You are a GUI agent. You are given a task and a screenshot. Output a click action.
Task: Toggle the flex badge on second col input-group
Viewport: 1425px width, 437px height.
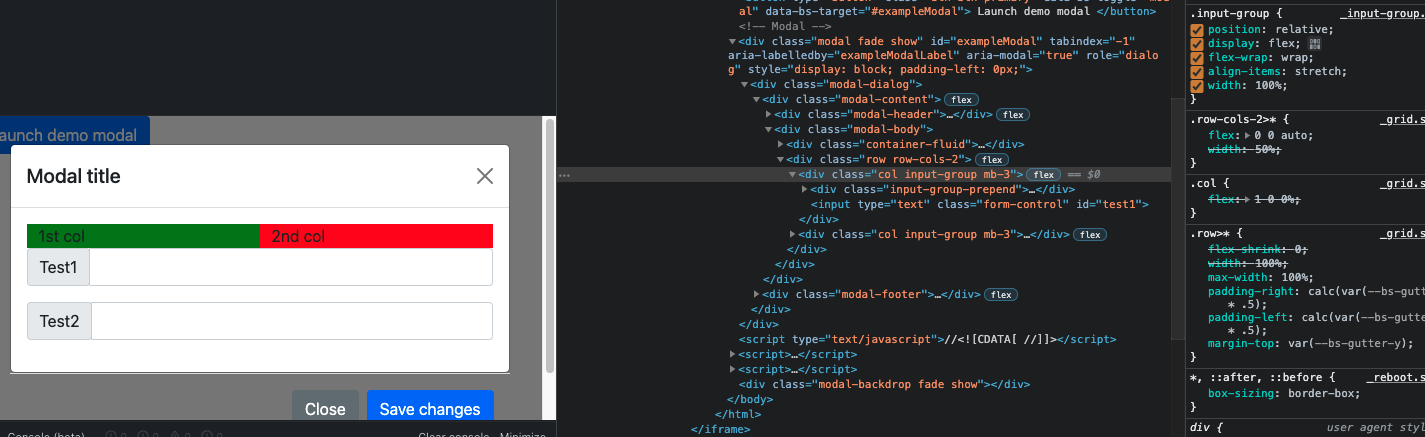coord(1089,234)
